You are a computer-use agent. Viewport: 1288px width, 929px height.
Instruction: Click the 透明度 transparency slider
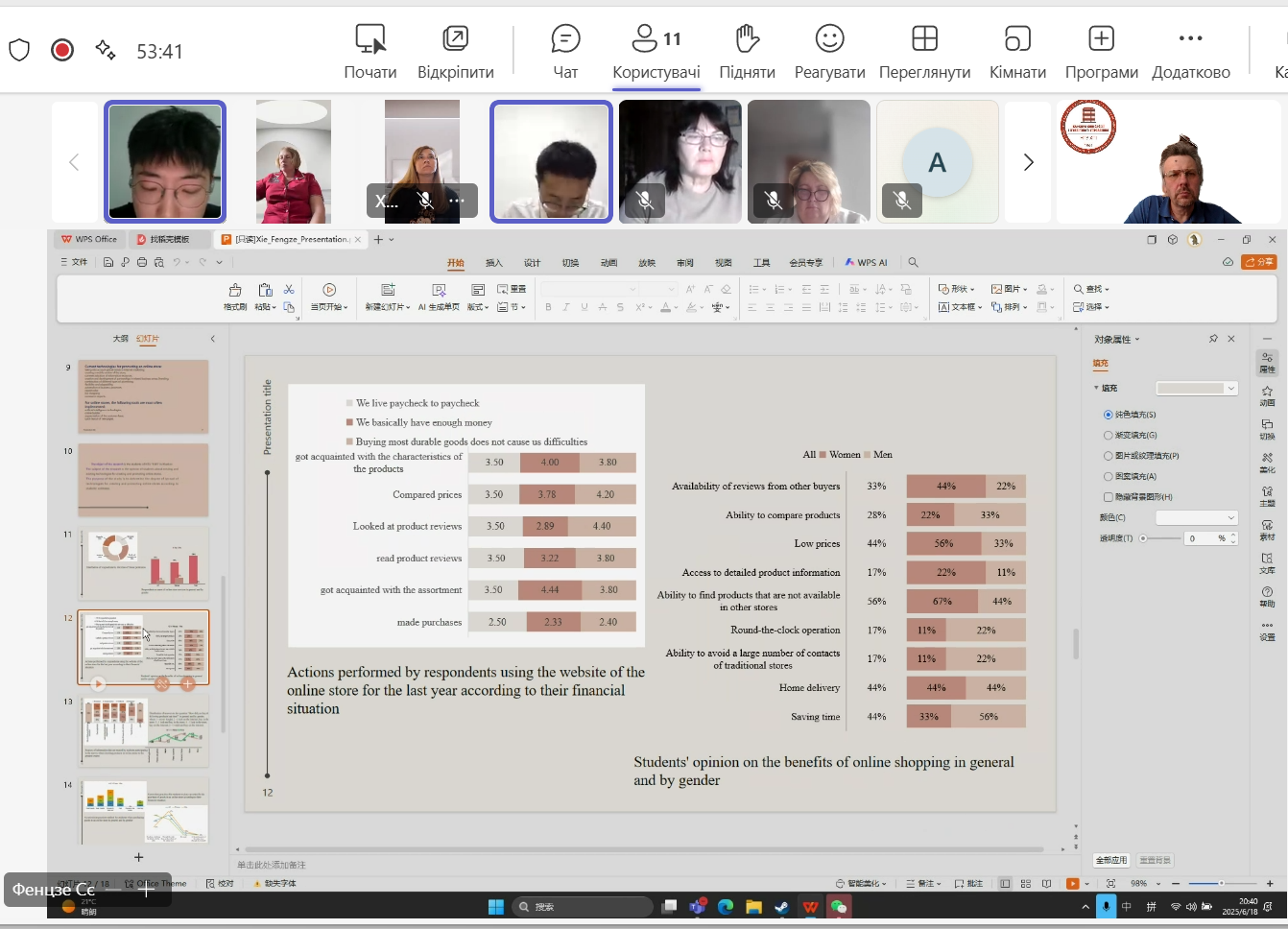(1161, 538)
